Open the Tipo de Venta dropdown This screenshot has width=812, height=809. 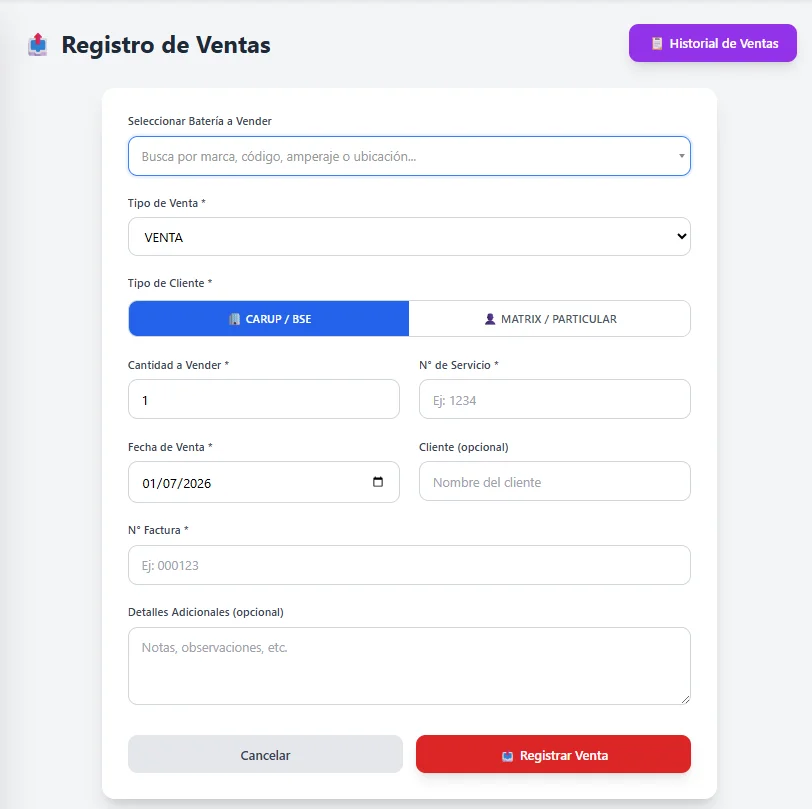(x=409, y=237)
